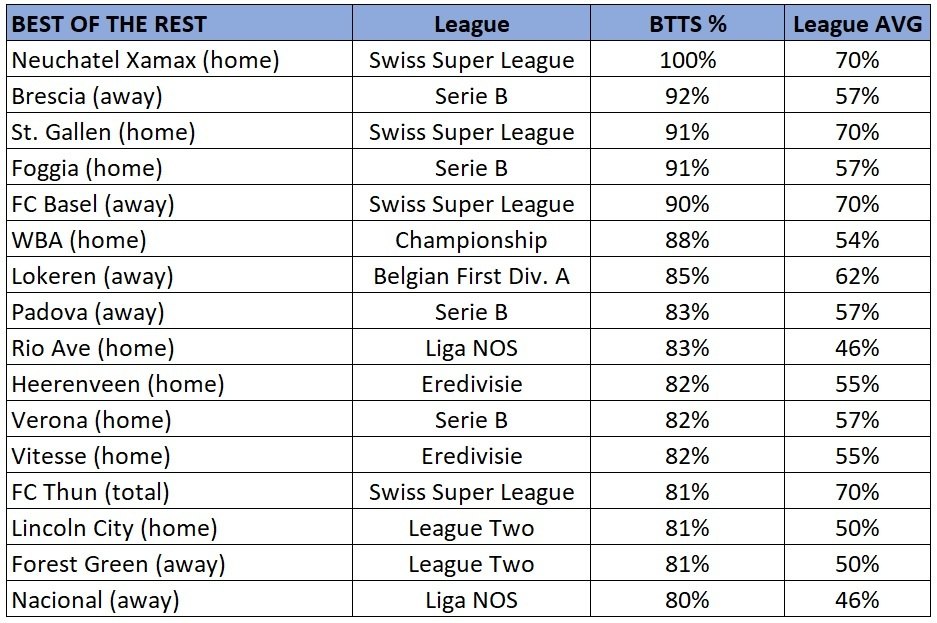Select the 100% BTTS value cell
937x623 pixels.
687,59
